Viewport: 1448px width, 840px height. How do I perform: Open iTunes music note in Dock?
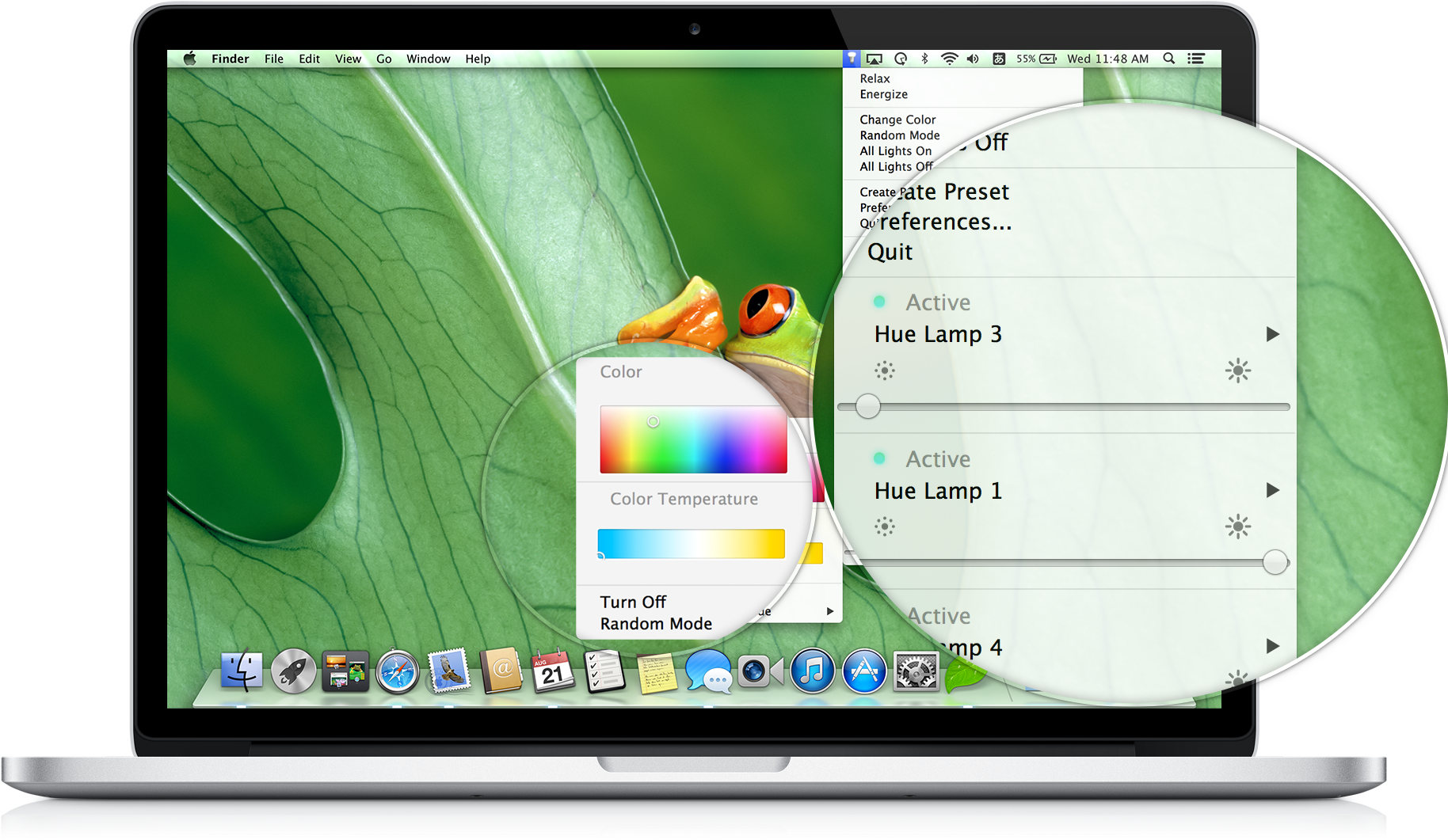tap(812, 671)
